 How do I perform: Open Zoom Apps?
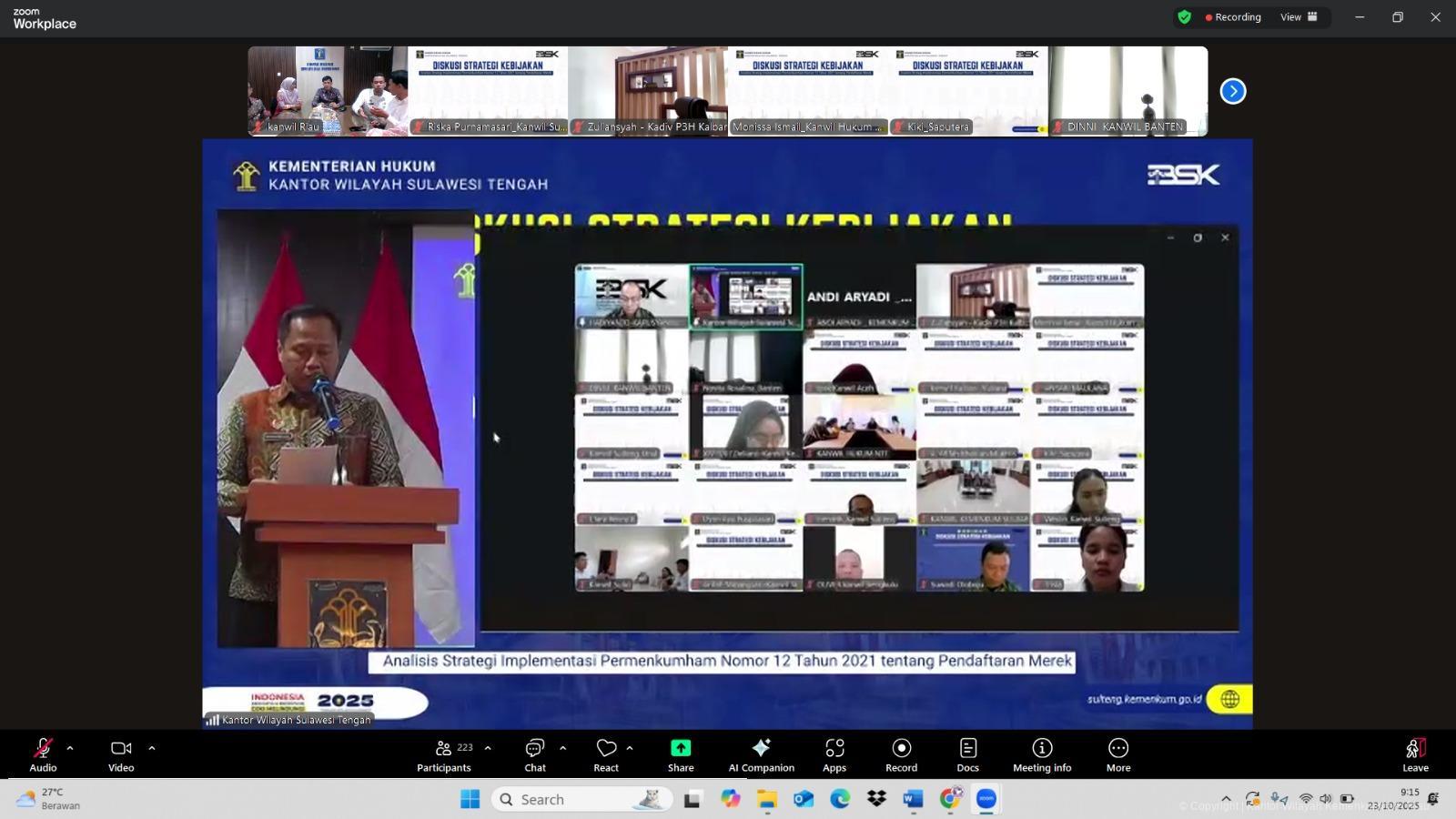(834, 753)
